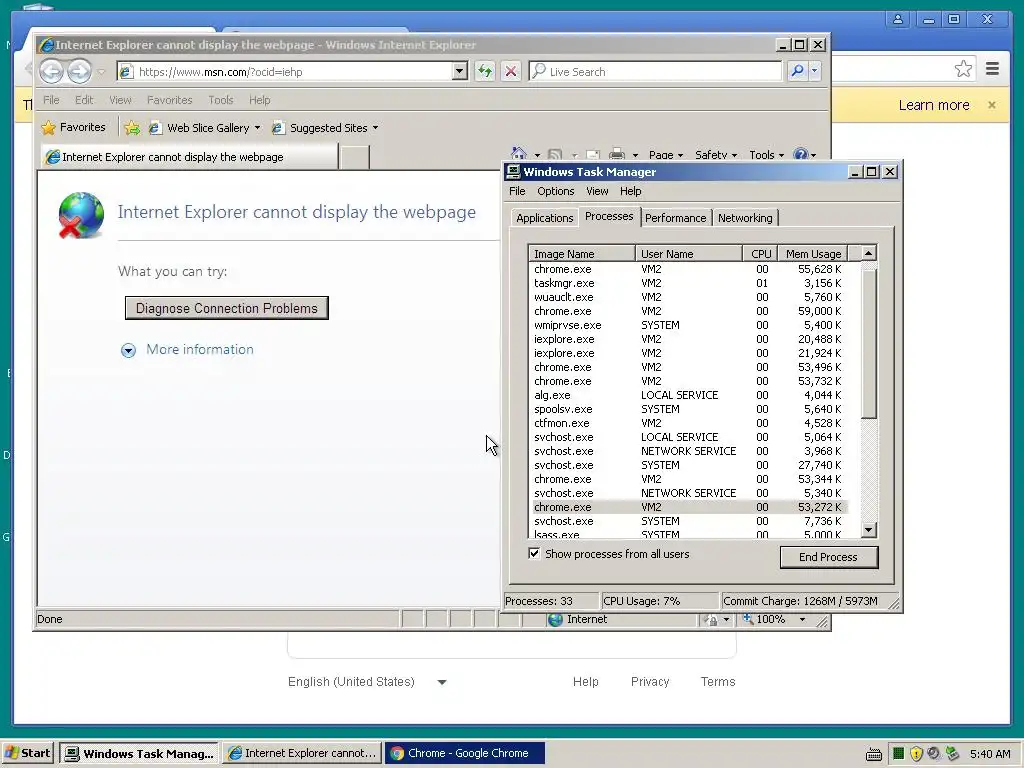Viewport: 1024px width, 768px height.
Task: Switch to Chrome via taskbar button
Action: coord(464,753)
